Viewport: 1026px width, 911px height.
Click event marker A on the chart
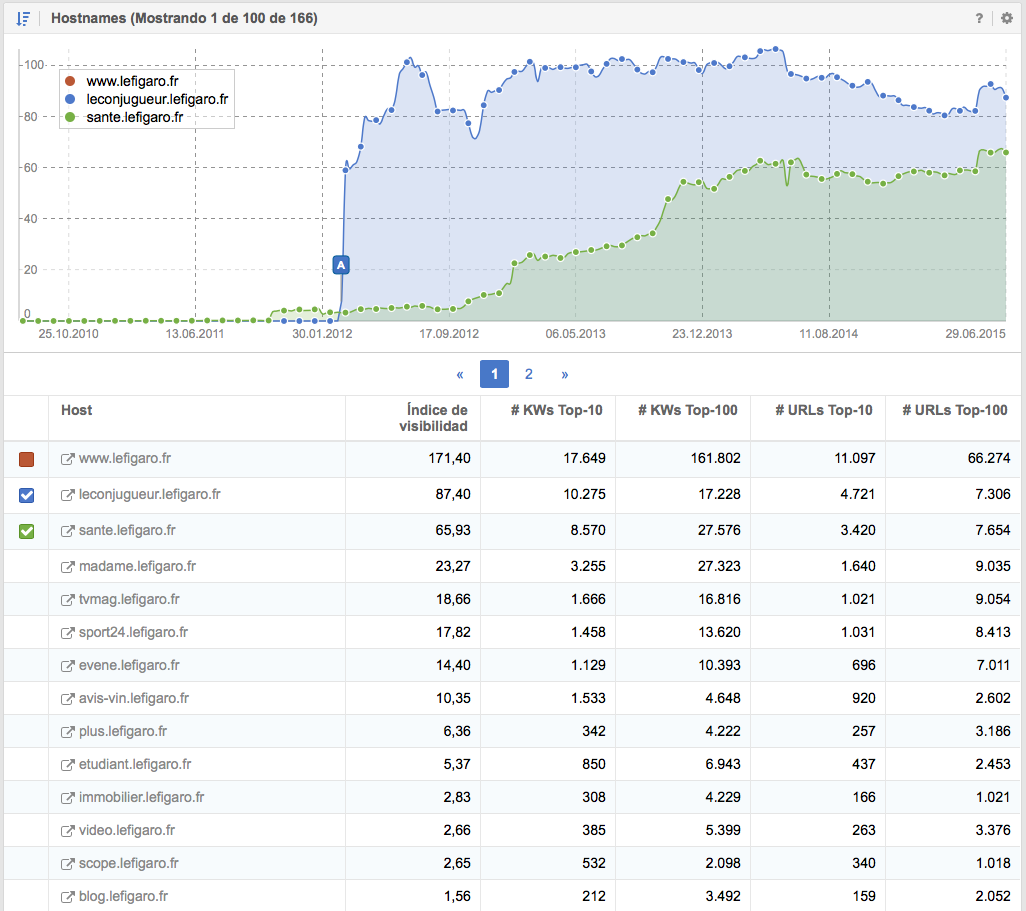341,265
